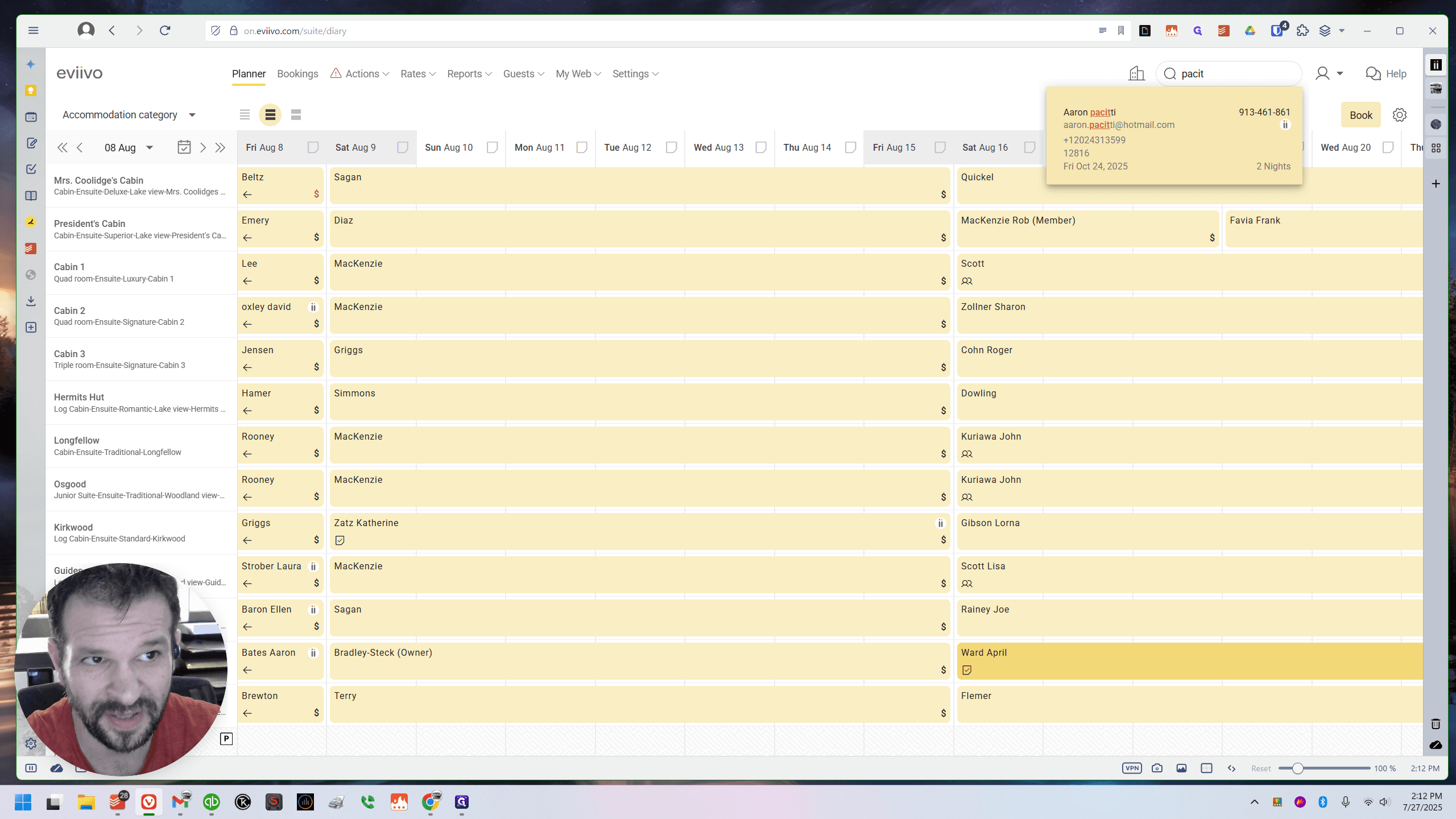Tick the Thu Aug 14 checkbox

point(850,147)
